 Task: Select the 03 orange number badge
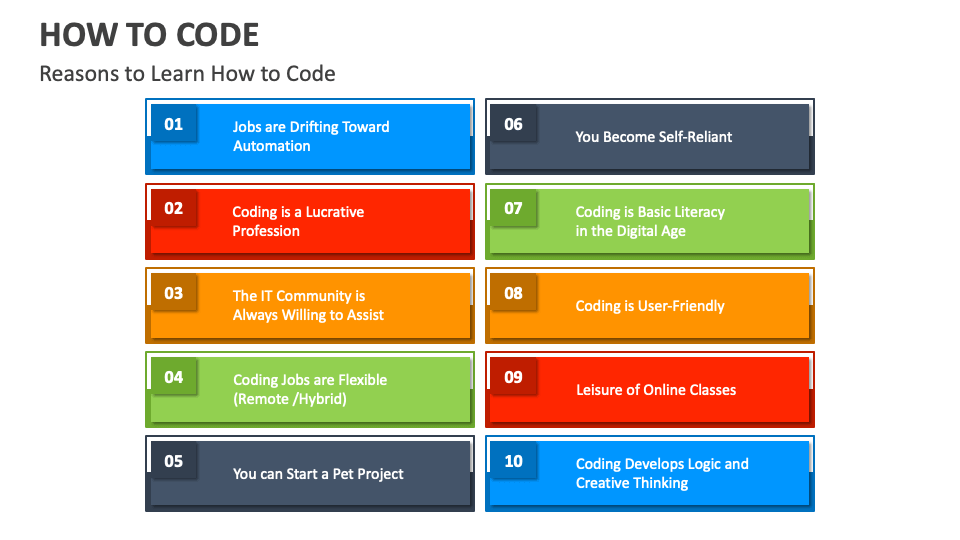point(174,293)
